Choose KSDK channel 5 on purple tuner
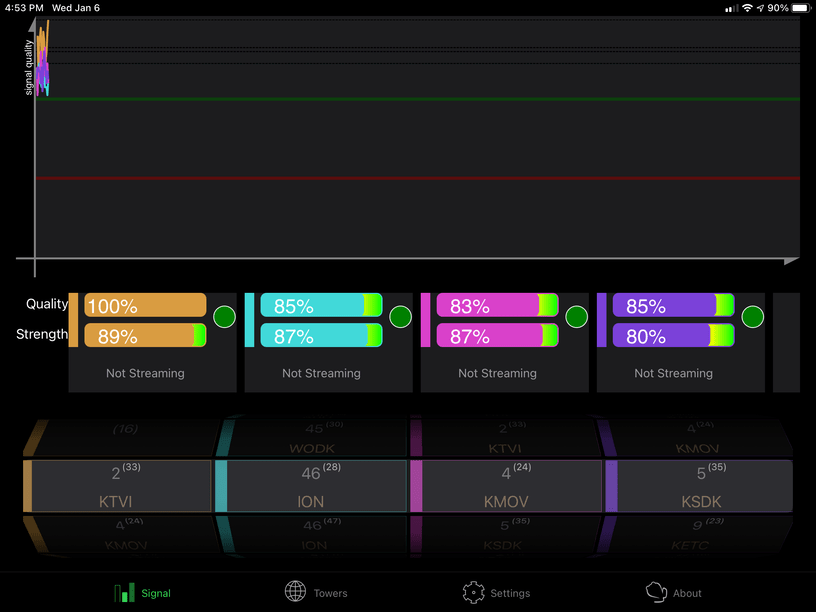The height and width of the screenshot is (612, 816). click(x=699, y=486)
